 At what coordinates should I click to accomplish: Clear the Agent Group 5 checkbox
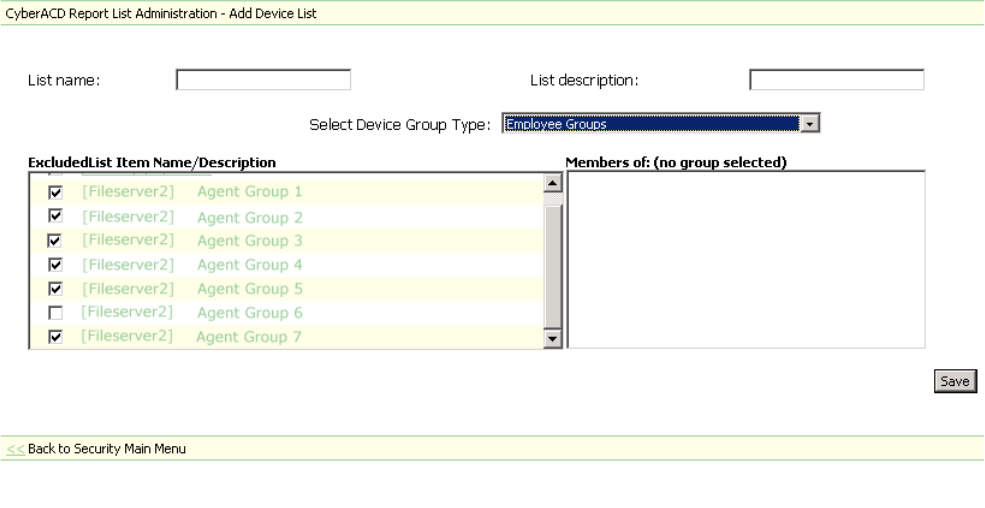click(x=56, y=289)
